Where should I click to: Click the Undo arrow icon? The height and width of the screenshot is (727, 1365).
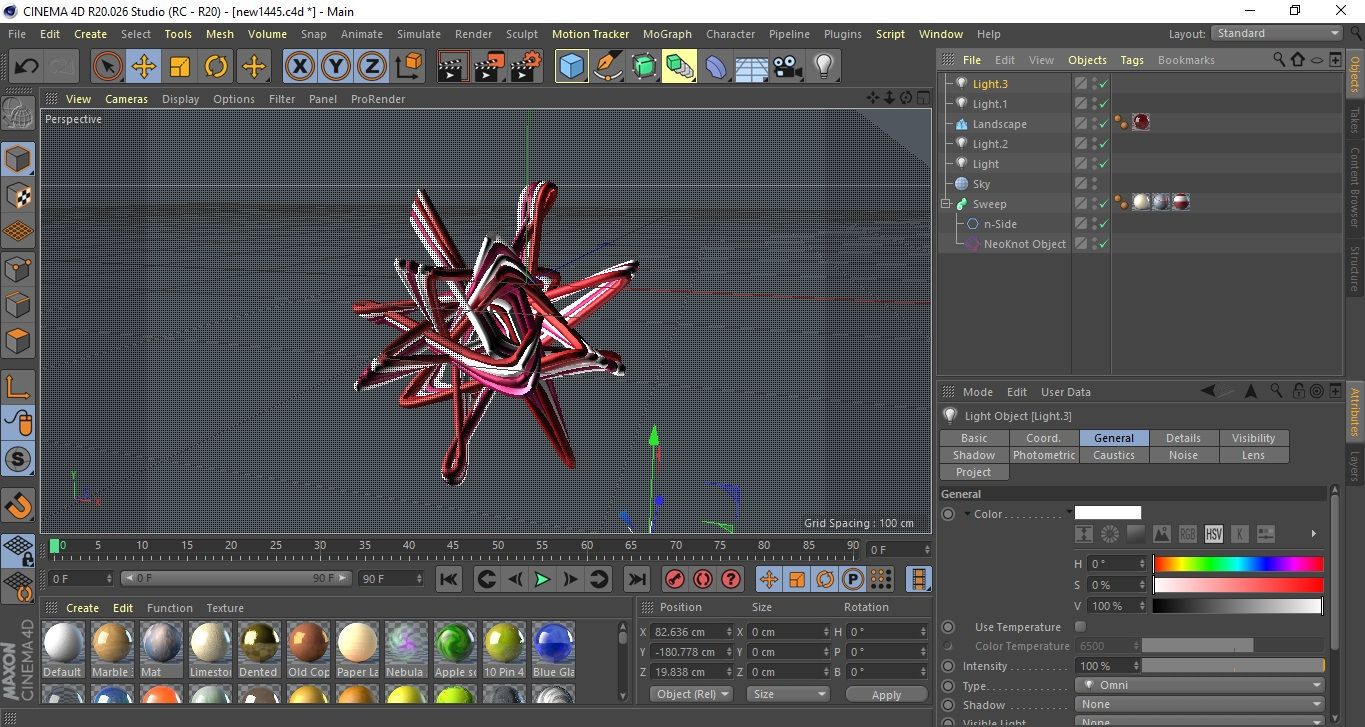coord(27,67)
